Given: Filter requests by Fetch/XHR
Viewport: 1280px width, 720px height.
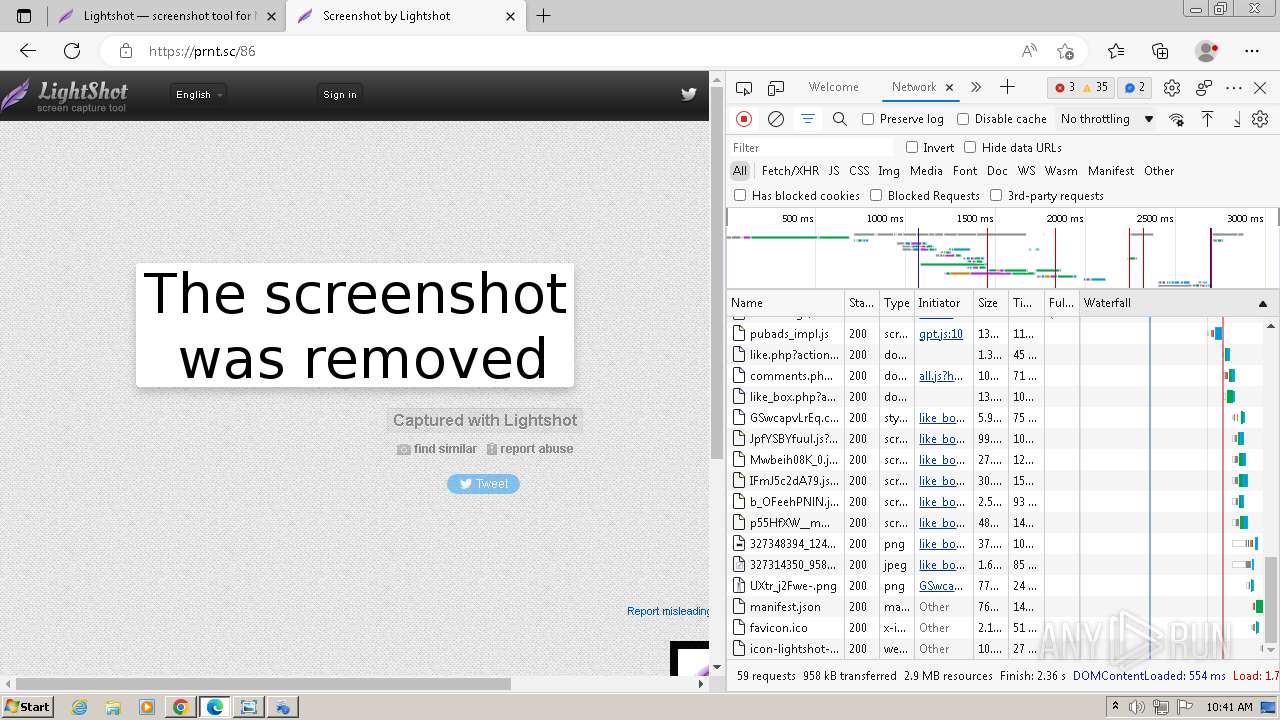Looking at the screenshot, I should (x=790, y=171).
